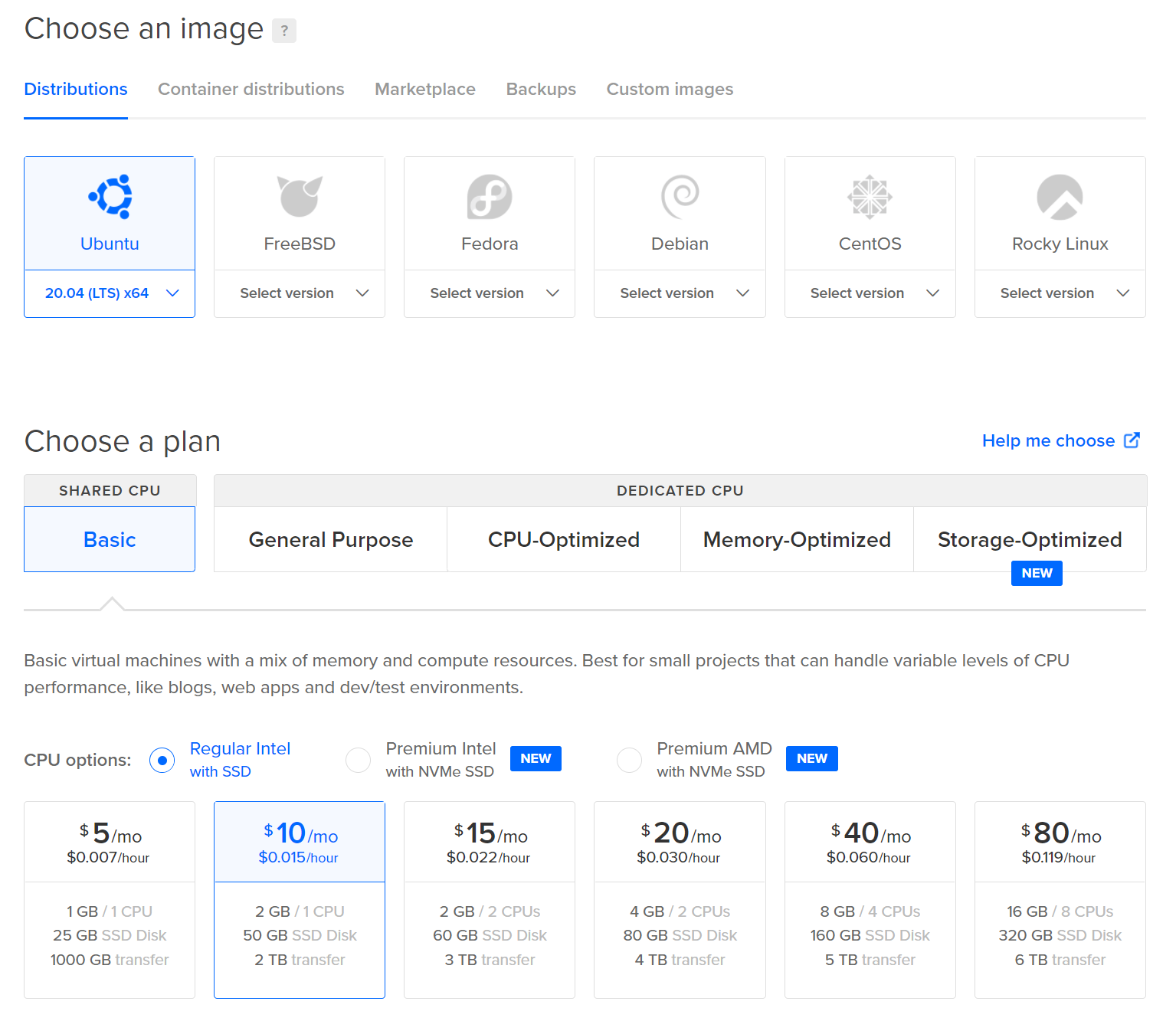The width and height of the screenshot is (1176, 1021).
Task: Choose the $10/mo plan card
Action: pyautogui.click(x=300, y=900)
